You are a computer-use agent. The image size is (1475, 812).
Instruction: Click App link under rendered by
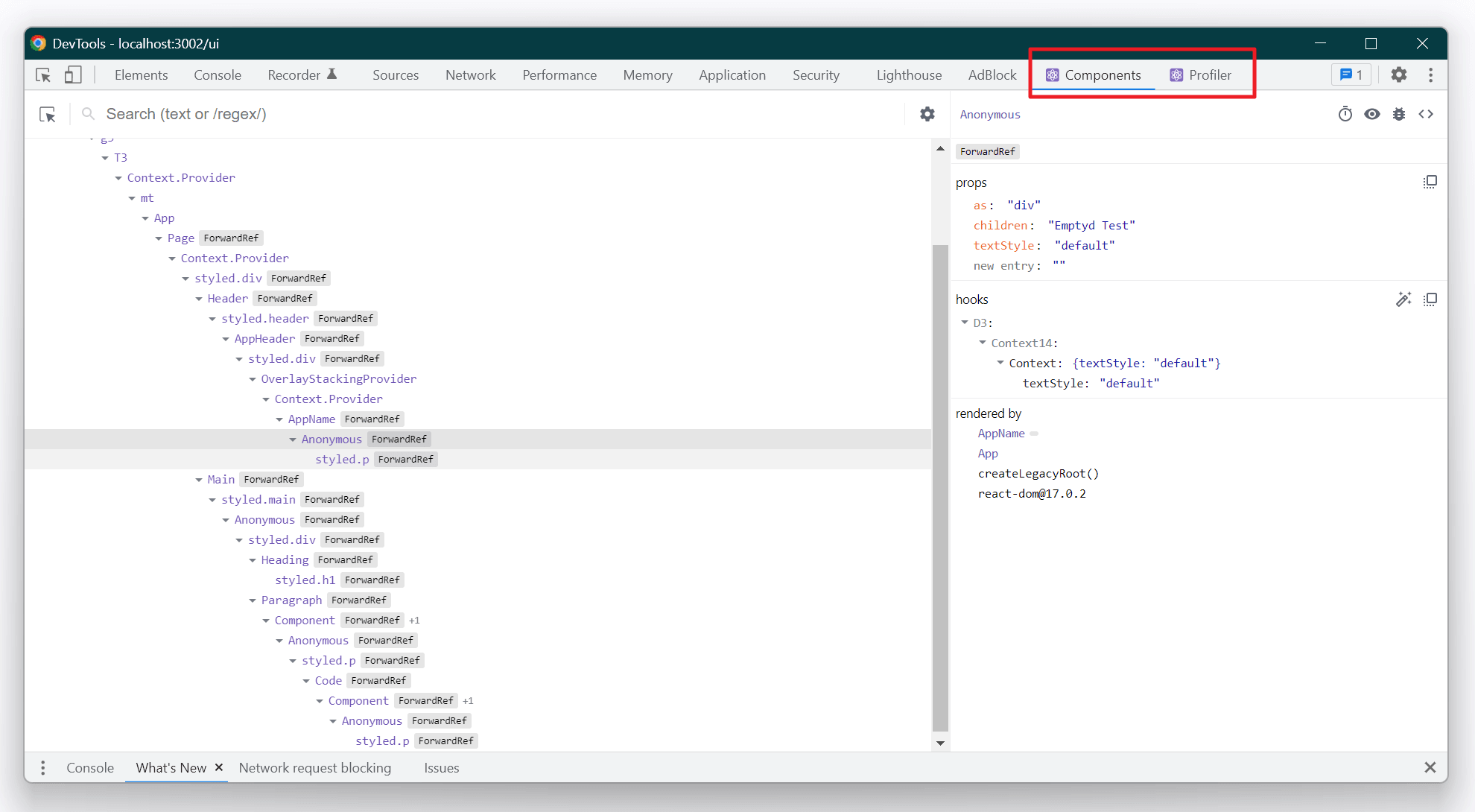pos(988,454)
